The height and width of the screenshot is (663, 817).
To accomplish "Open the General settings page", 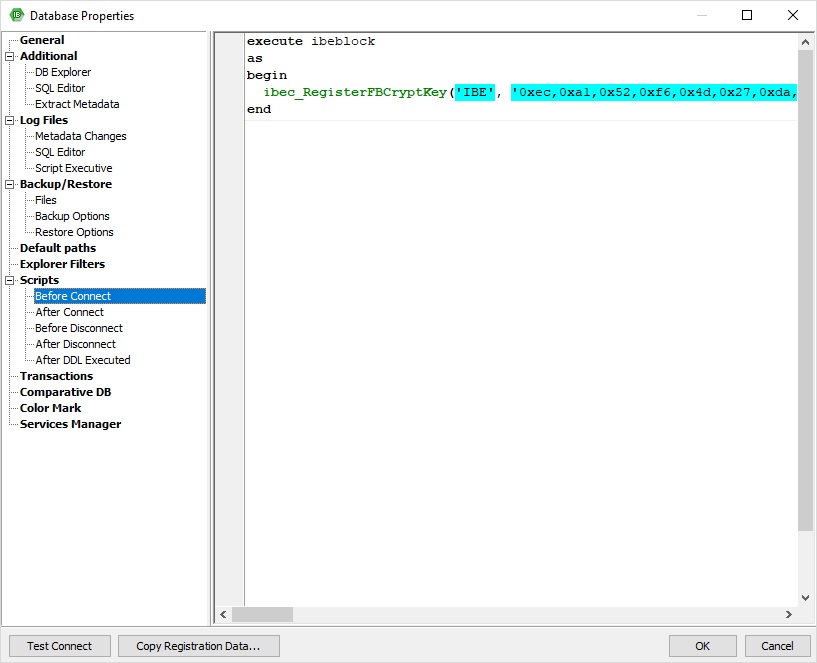I will [x=42, y=40].
